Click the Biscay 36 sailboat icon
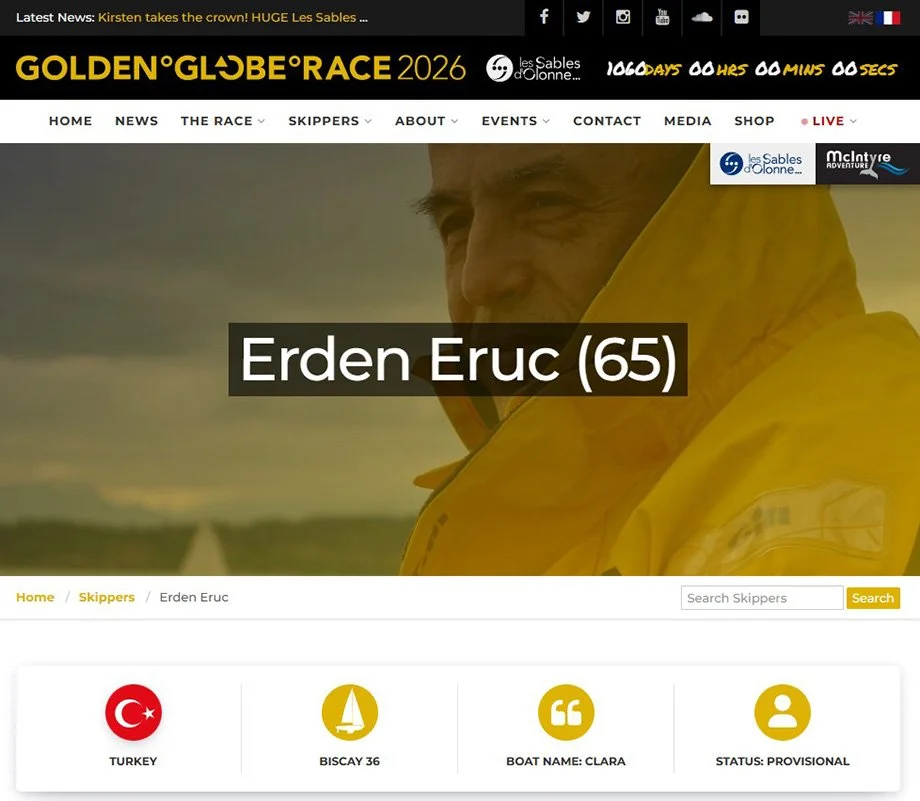Screen dimensions: 920x801 pyautogui.click(x=350, y=712)
